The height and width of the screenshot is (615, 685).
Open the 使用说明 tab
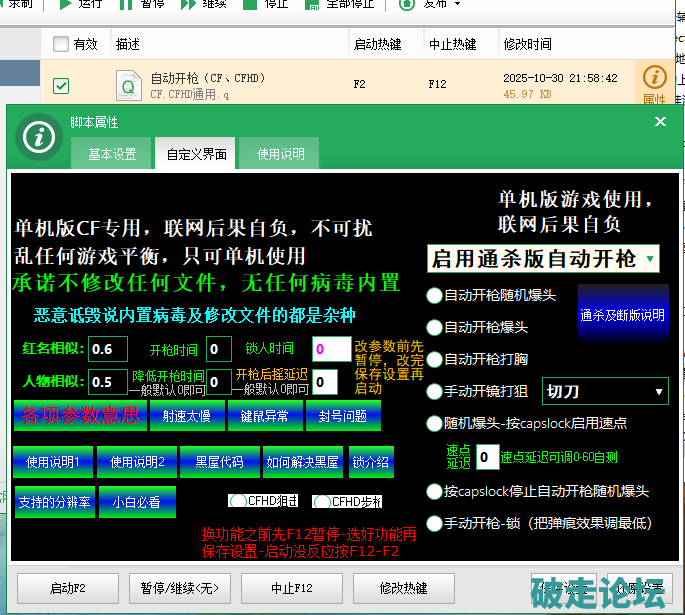pyautogui.click(x=281, y=154)
